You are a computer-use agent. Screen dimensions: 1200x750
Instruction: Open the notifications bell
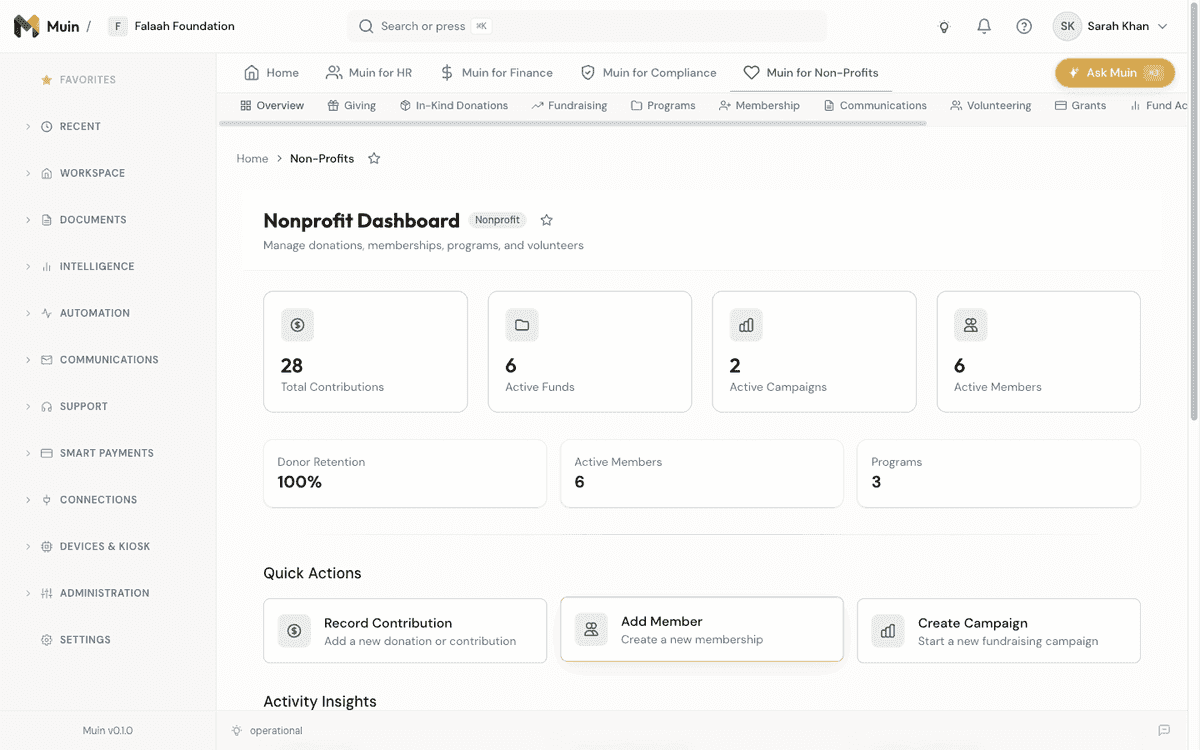984,26
